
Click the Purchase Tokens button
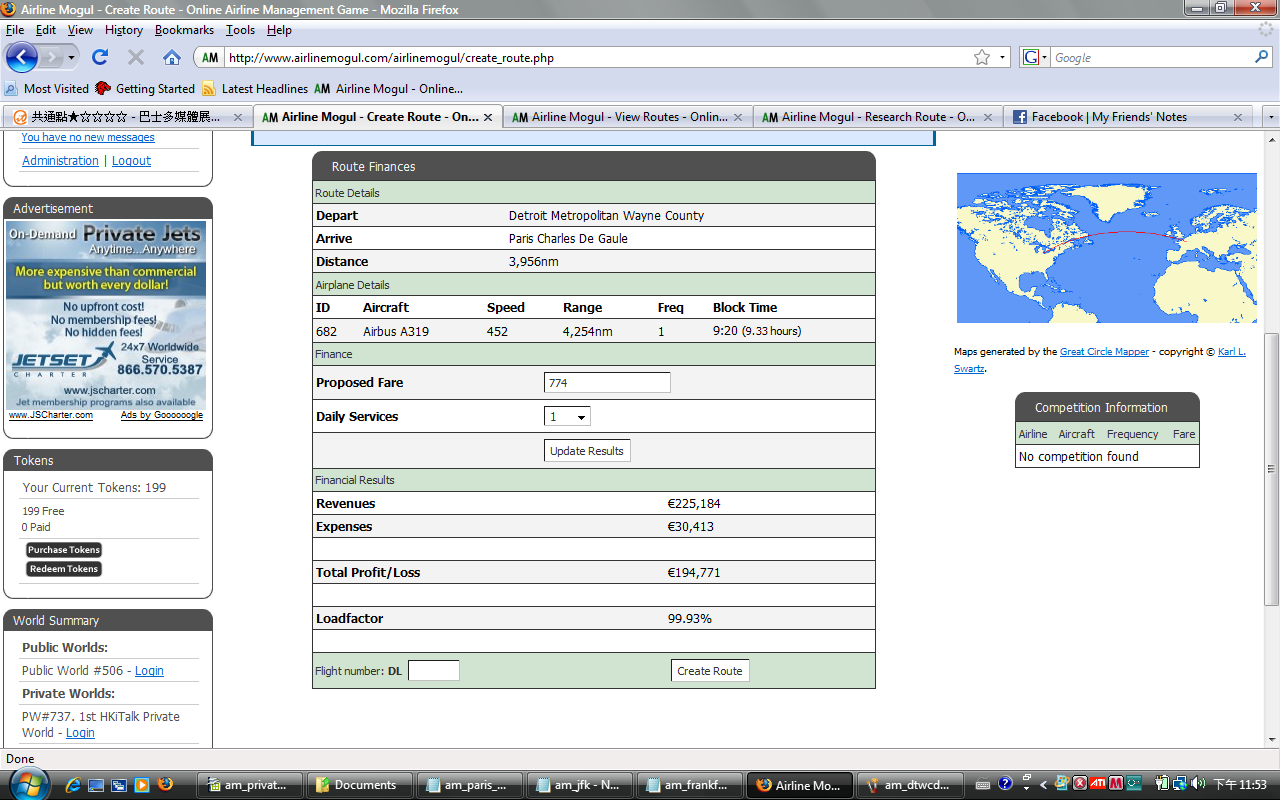(64, 550)
